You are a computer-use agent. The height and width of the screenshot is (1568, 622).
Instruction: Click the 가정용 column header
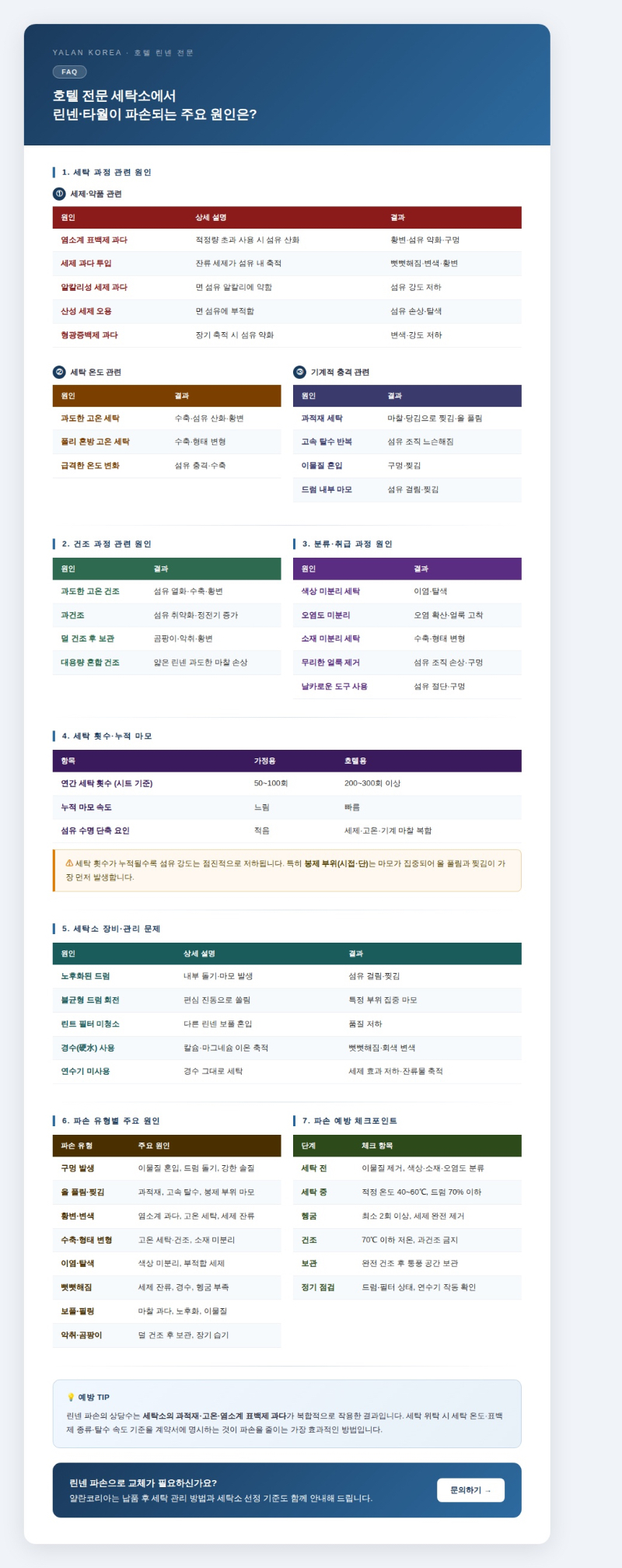click(x=264, y=761)
